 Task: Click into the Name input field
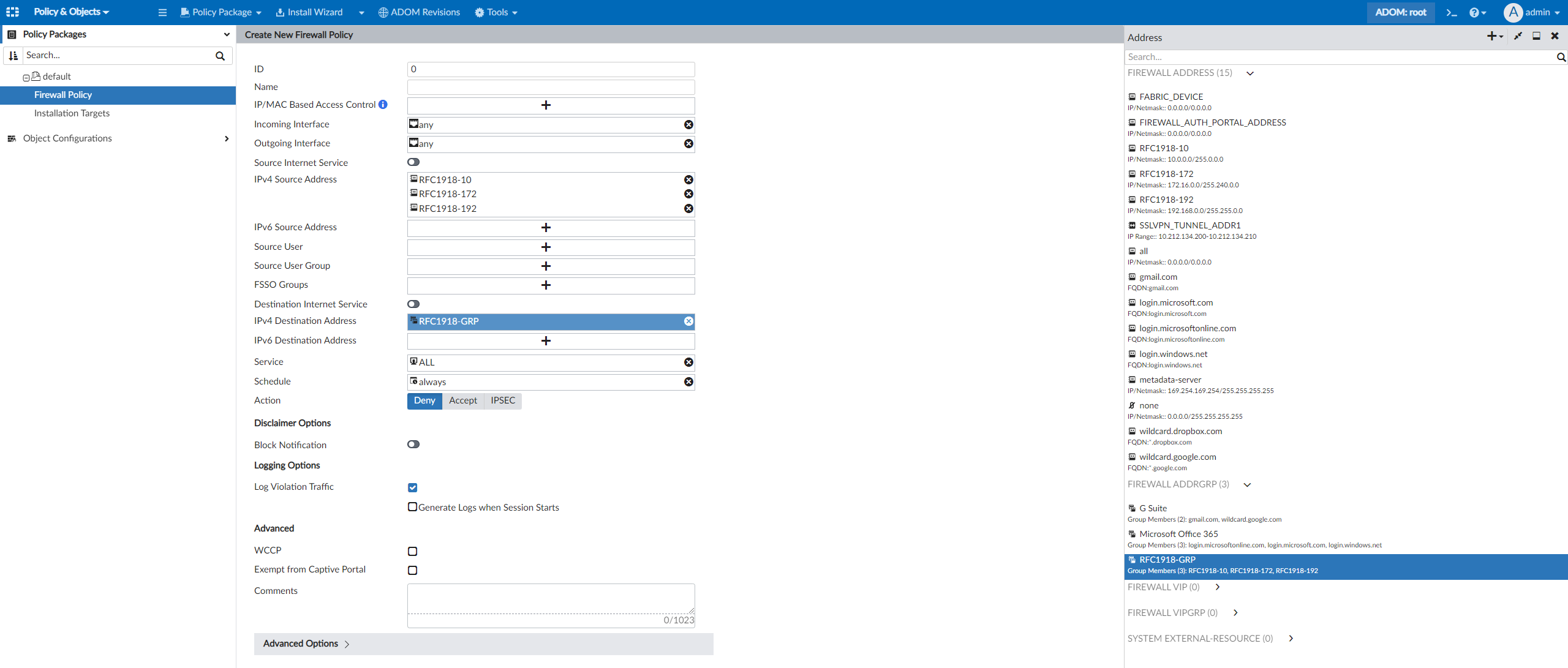551,87
